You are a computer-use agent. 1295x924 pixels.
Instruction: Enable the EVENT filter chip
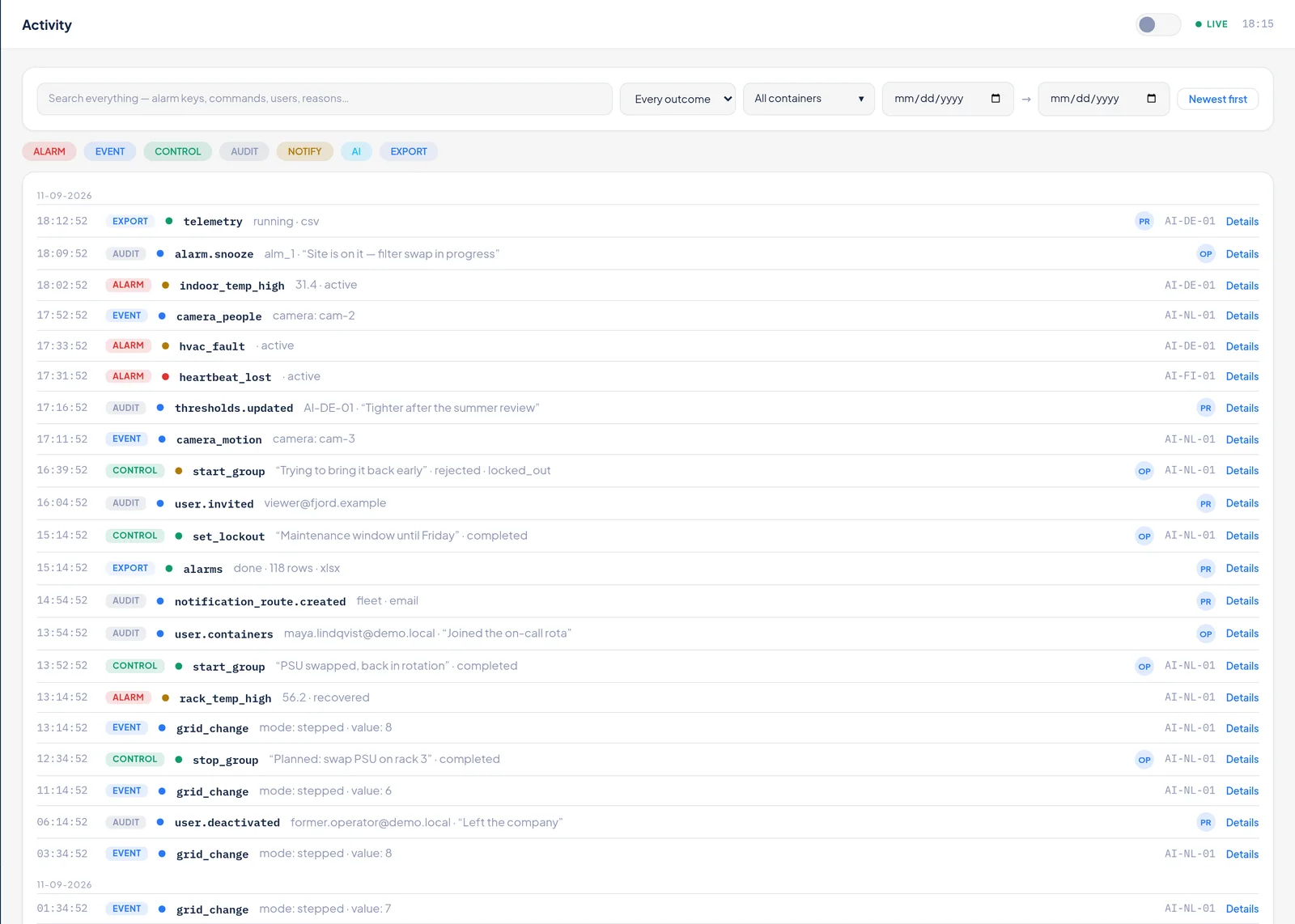110,151
